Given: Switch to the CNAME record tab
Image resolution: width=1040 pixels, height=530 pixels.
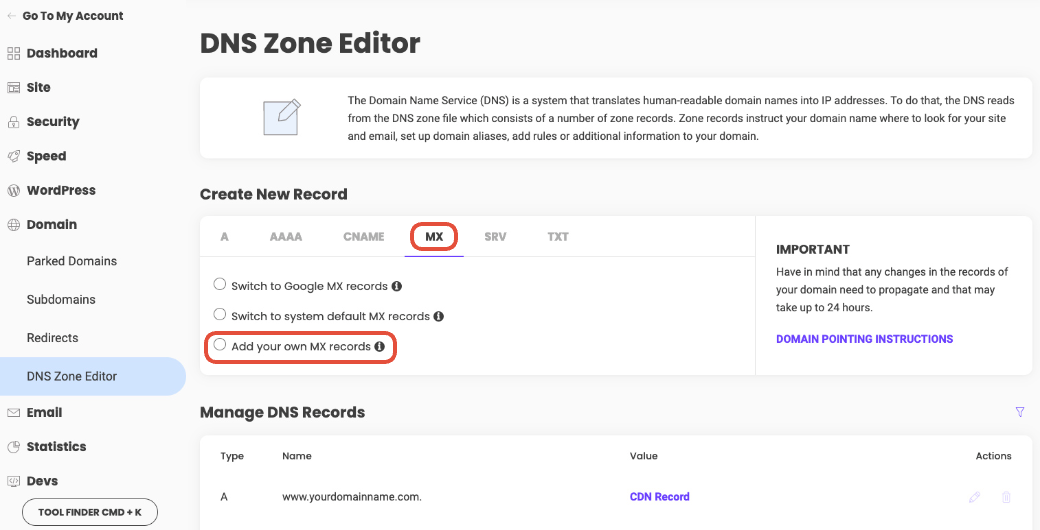Looking at the screenshot, I should pos(363,237).
